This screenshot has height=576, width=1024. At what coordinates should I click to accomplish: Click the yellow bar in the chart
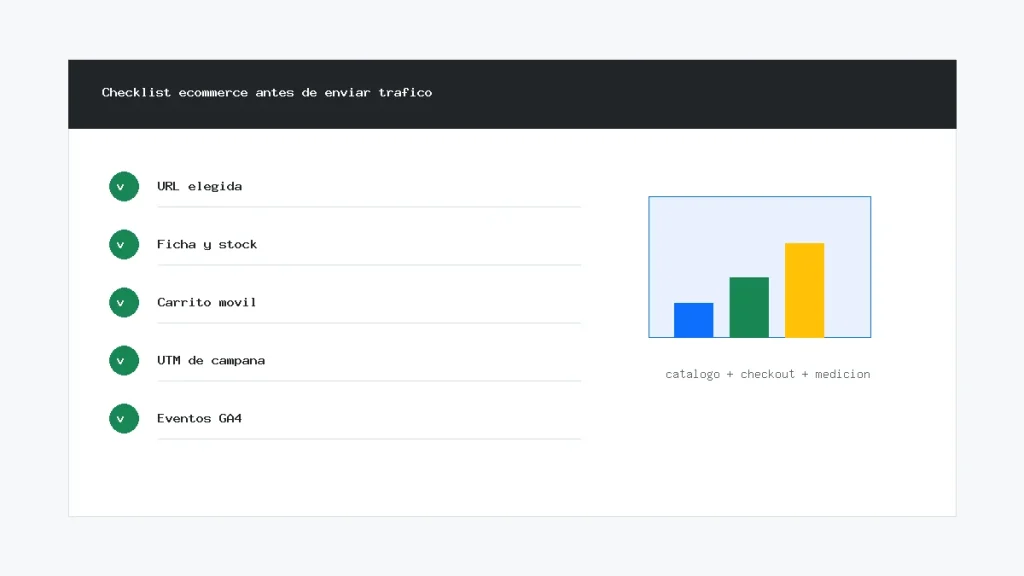[x=805, y=290]
